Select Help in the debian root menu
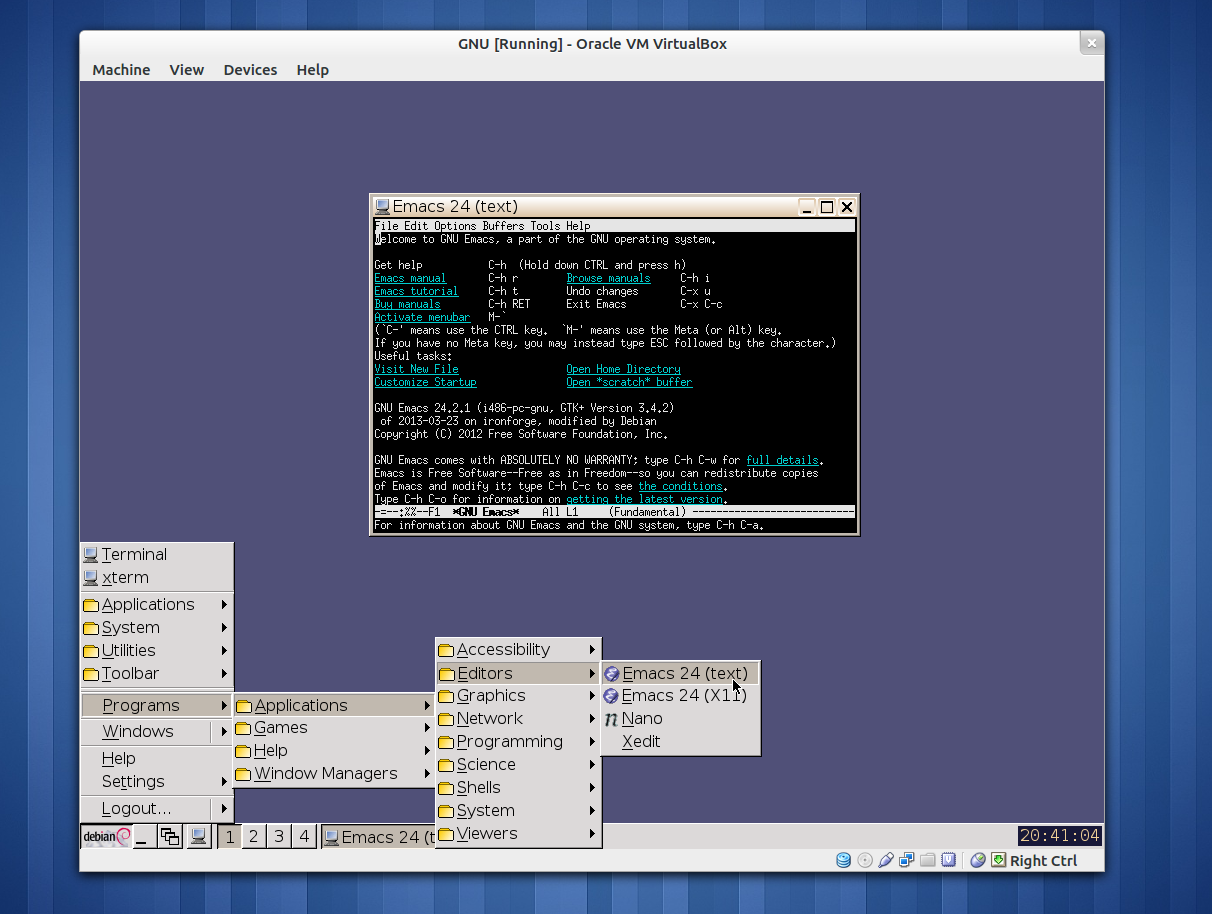The width and height of the screenshot is (1212, 914). tap(157, 759)
